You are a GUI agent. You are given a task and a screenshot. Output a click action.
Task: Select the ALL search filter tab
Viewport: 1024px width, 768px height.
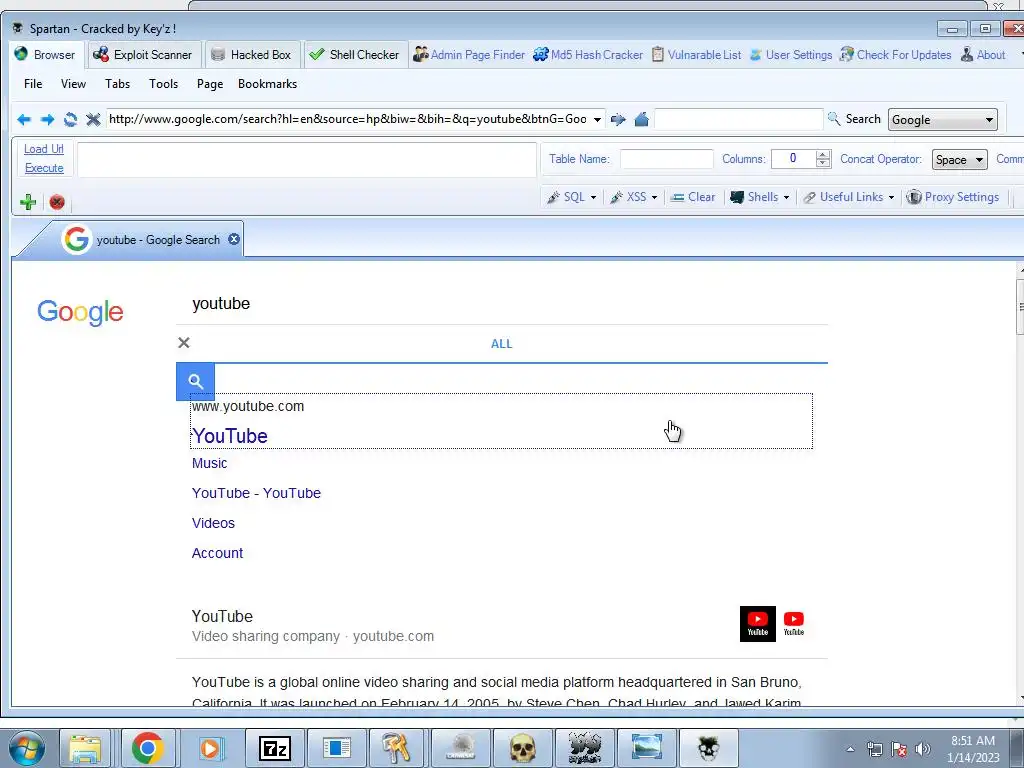coord(502,344)
